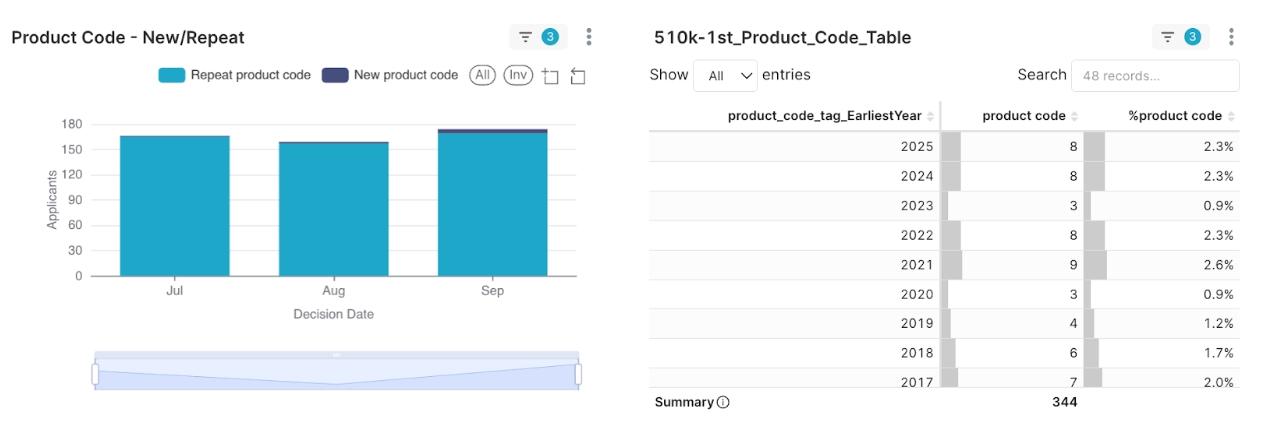Click the Inv legend inverse selector
Screen dimensions: 1270x441
click(x=517, y=75)
